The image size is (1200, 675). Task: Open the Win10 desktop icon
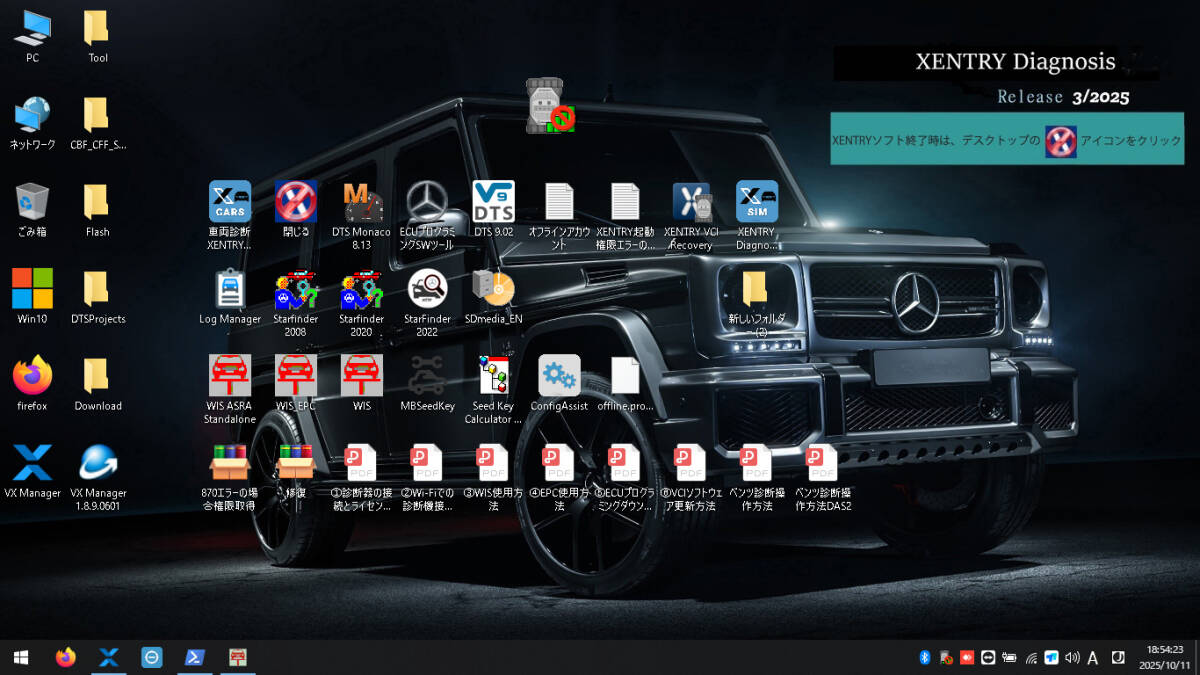tap(32, 296)
